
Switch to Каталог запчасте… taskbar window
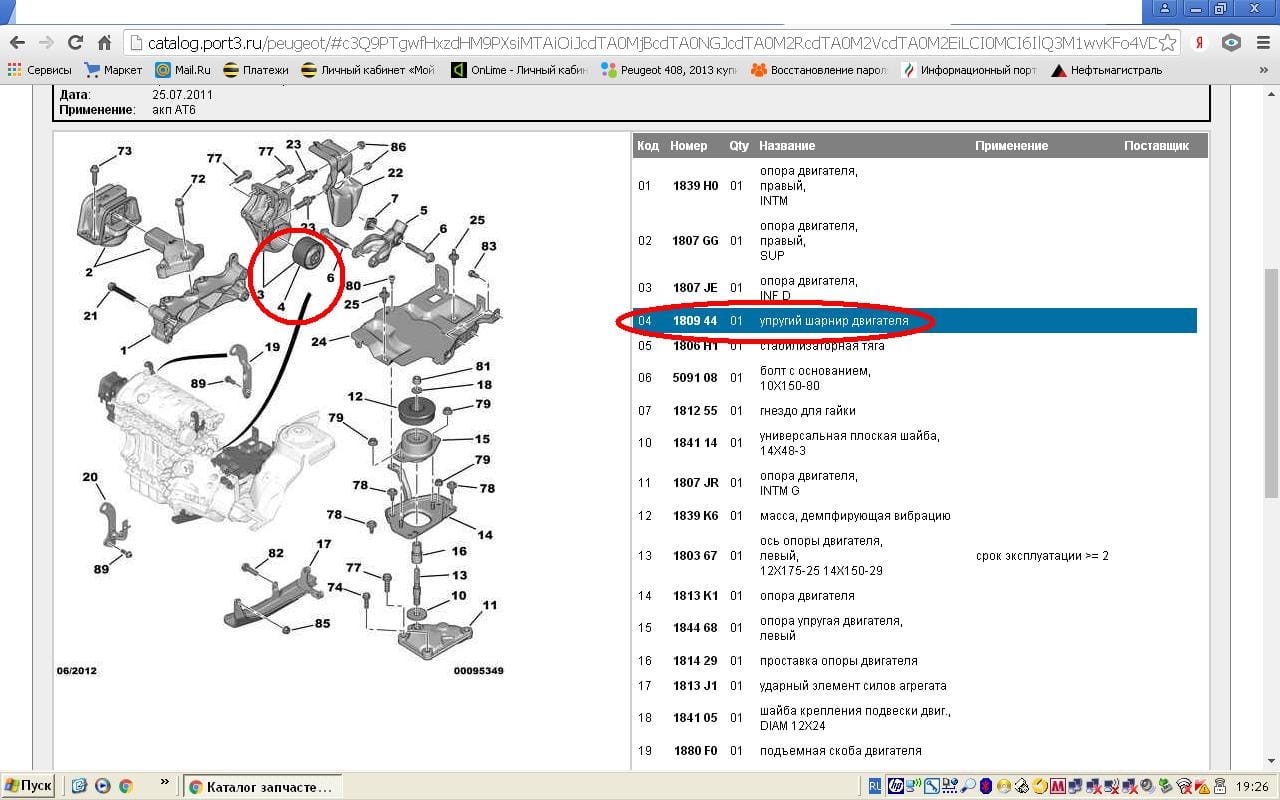click(x=262, y=787)
